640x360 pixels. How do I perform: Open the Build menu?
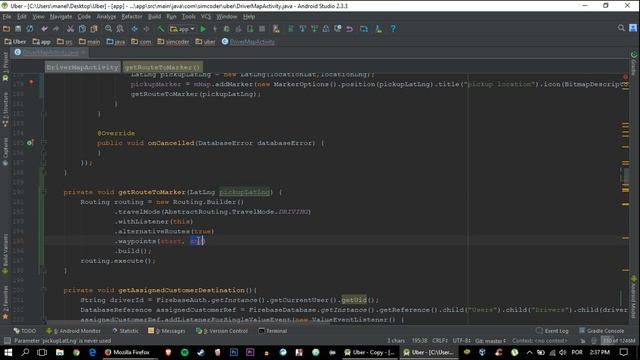click(x=154, y=17)
